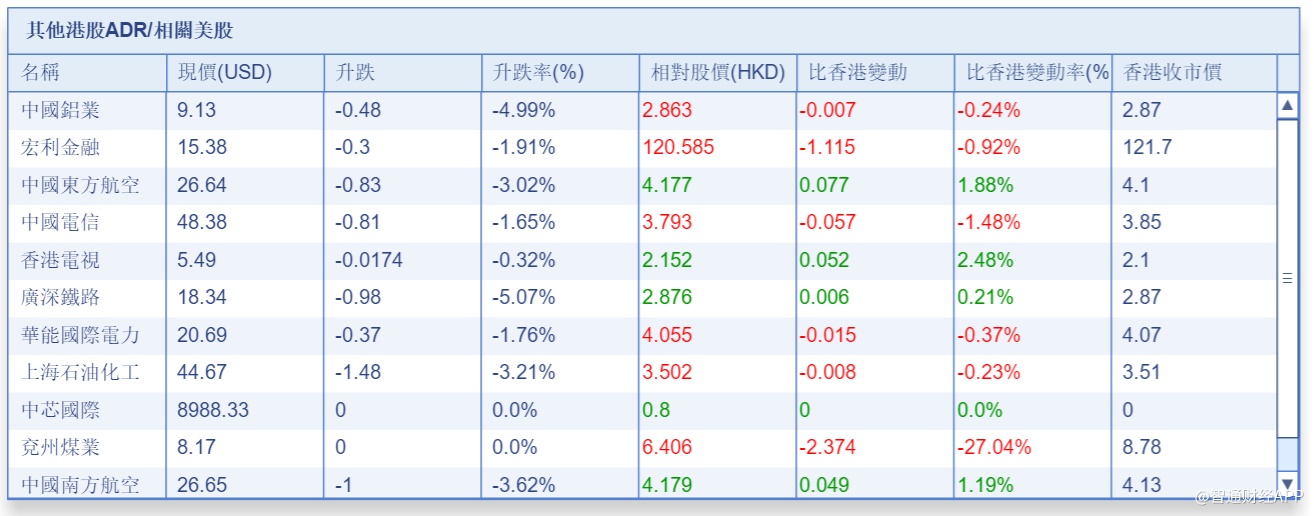1314x516 pixels.
Task: Select the 中國鋁業 row name
Action: click(61, 110)
